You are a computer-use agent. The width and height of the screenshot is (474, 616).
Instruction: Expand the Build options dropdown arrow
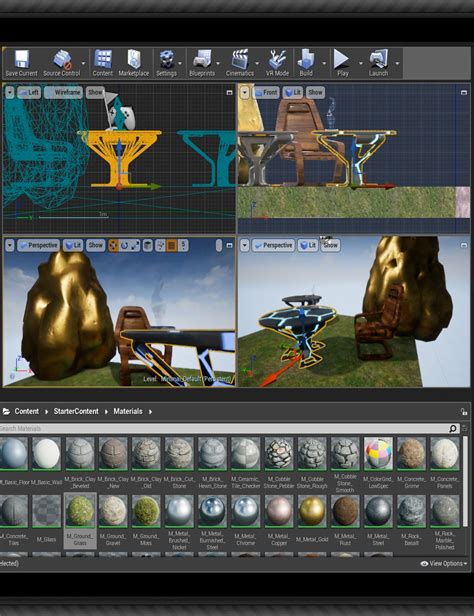pyautogui.click(x=324, y=63)
